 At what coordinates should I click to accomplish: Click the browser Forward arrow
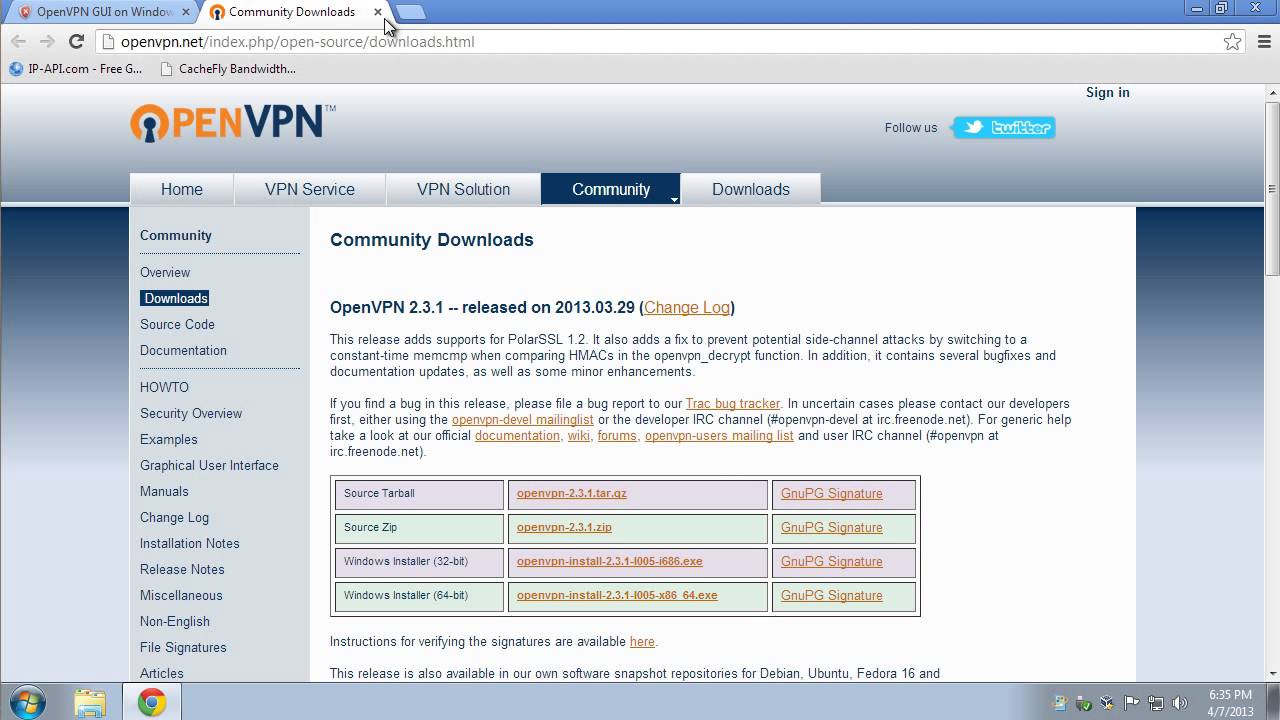click(x=47, y=41)
